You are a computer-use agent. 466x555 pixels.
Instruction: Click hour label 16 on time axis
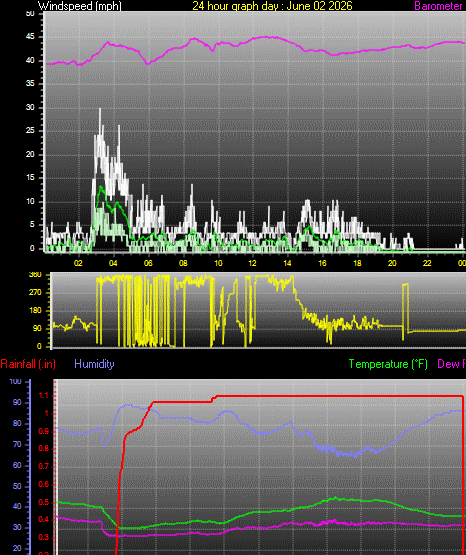[322, 263]
